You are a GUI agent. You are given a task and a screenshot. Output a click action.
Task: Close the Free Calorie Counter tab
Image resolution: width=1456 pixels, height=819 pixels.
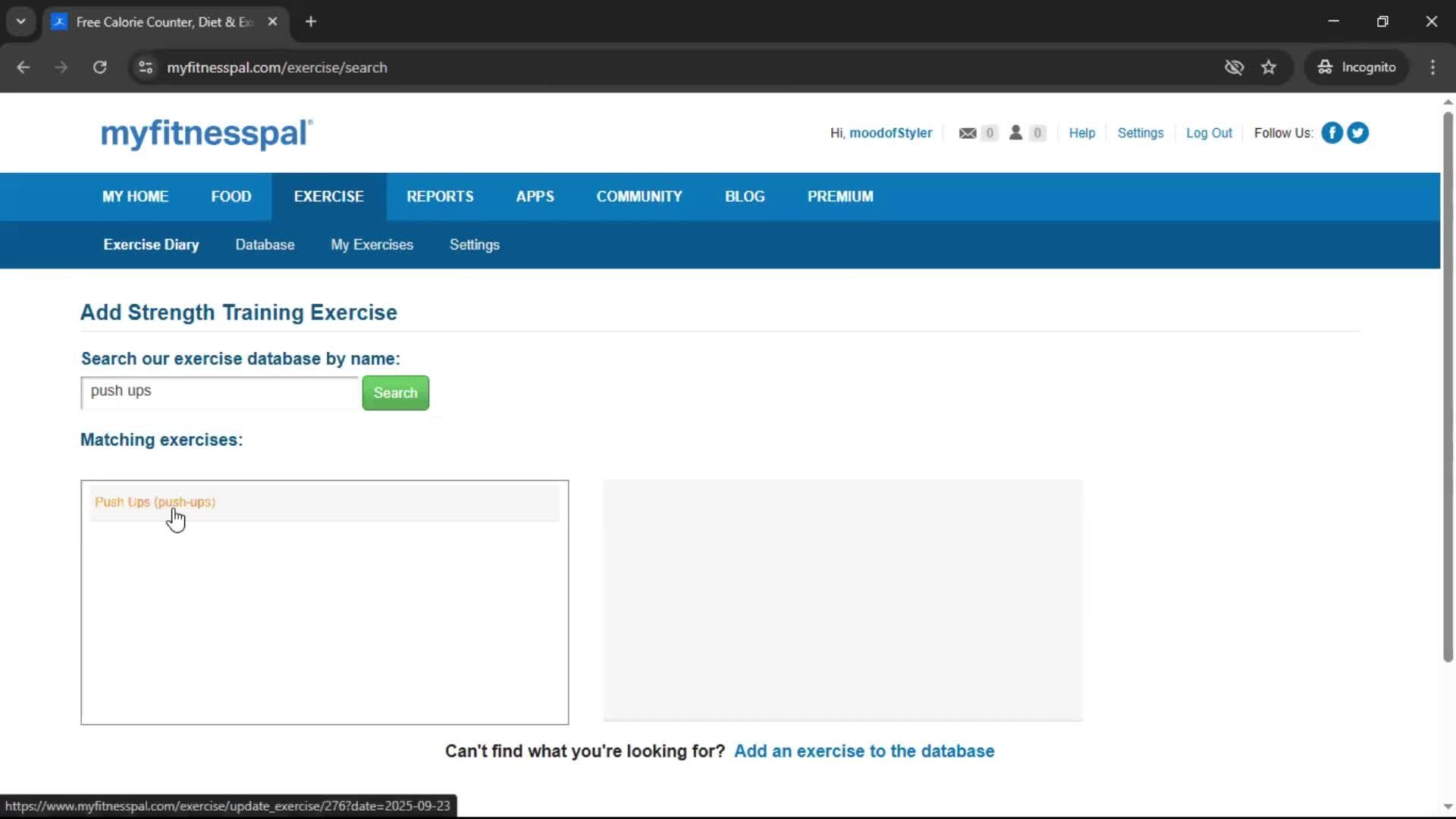click(x=272, y=22)
